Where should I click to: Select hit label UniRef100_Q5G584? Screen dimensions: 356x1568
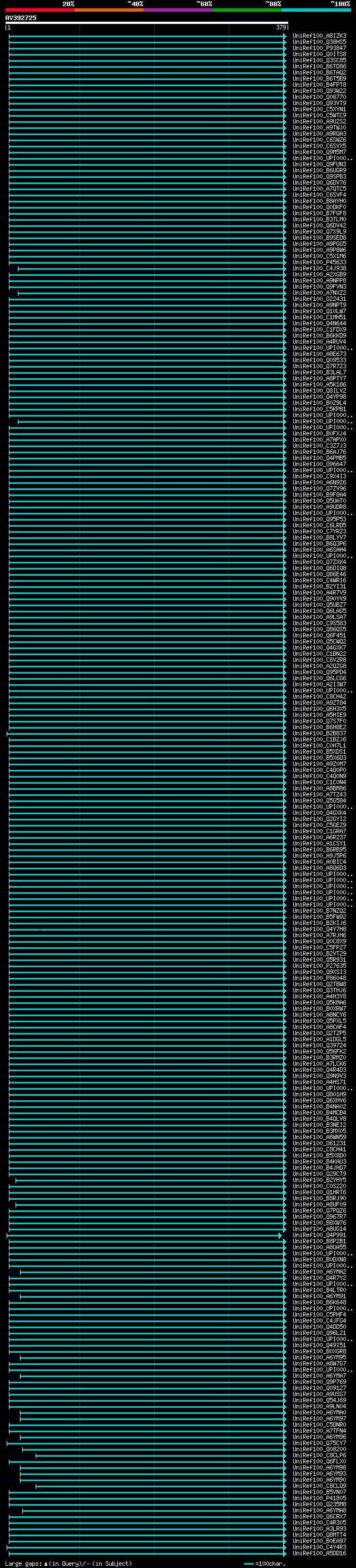pyautogui.click(x=319, y=801)
